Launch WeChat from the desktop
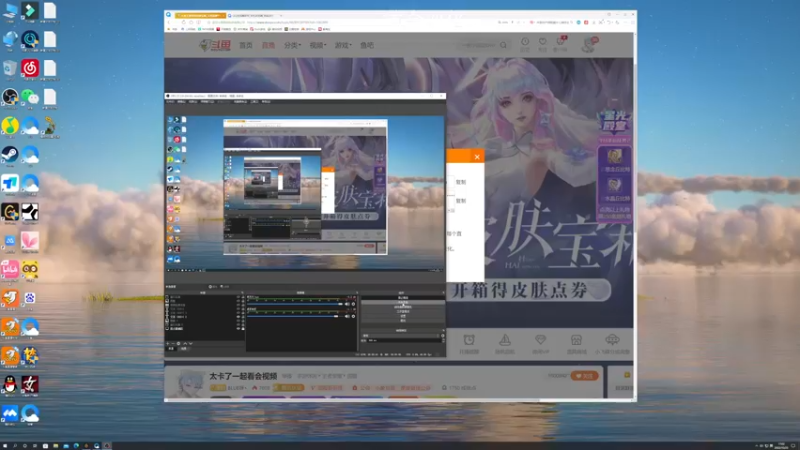 [x=30, y=97]
